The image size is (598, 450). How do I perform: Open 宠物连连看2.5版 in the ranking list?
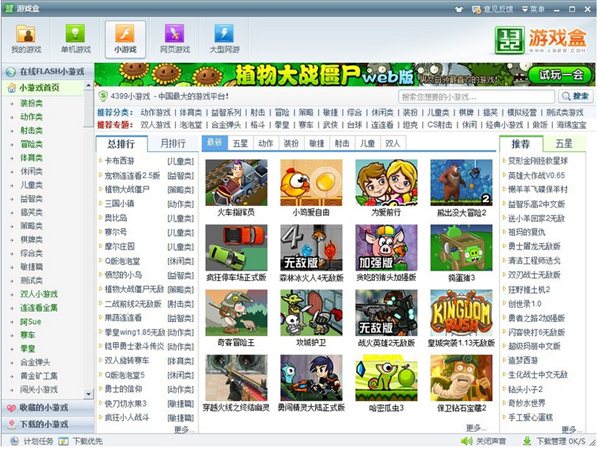pyautogui.click(x=132, y=175)
